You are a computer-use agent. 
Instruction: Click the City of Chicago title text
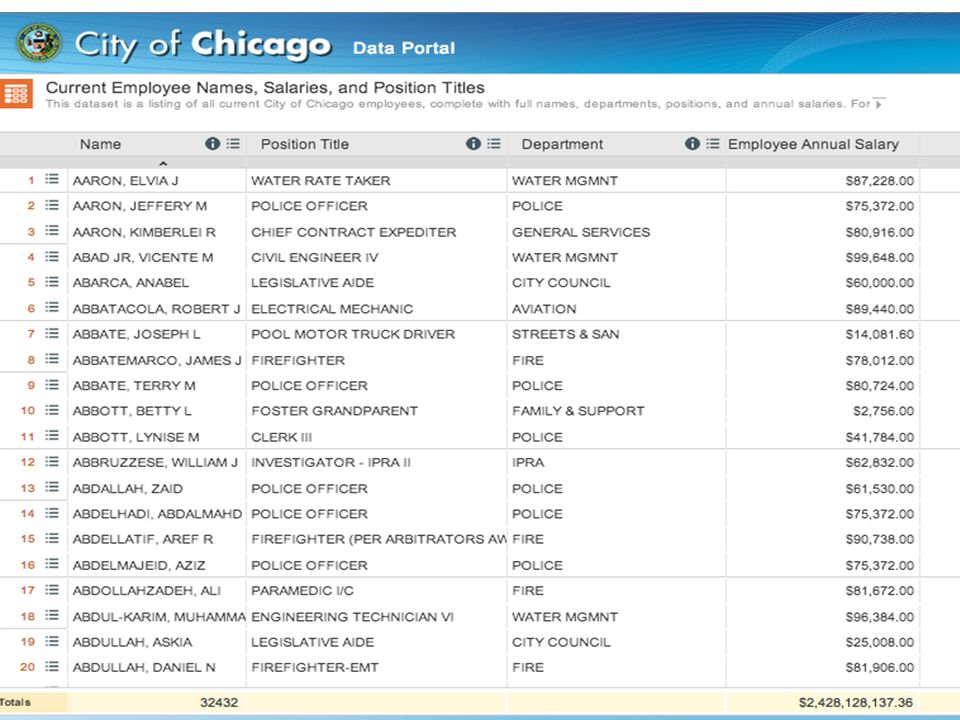pyautogui.click(x=203, y=45)
